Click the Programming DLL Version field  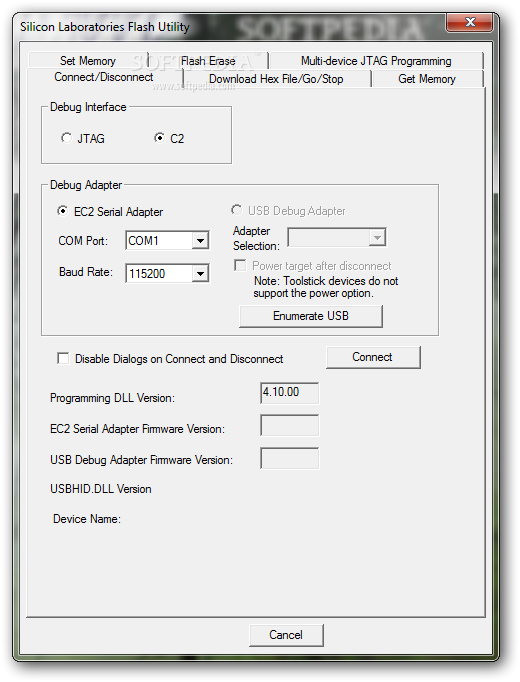(290, 393)
